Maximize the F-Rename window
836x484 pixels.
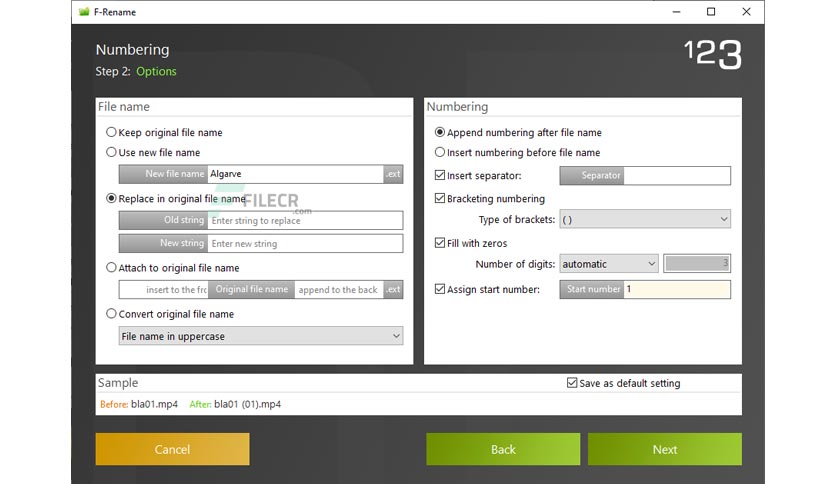pos(711,12)
